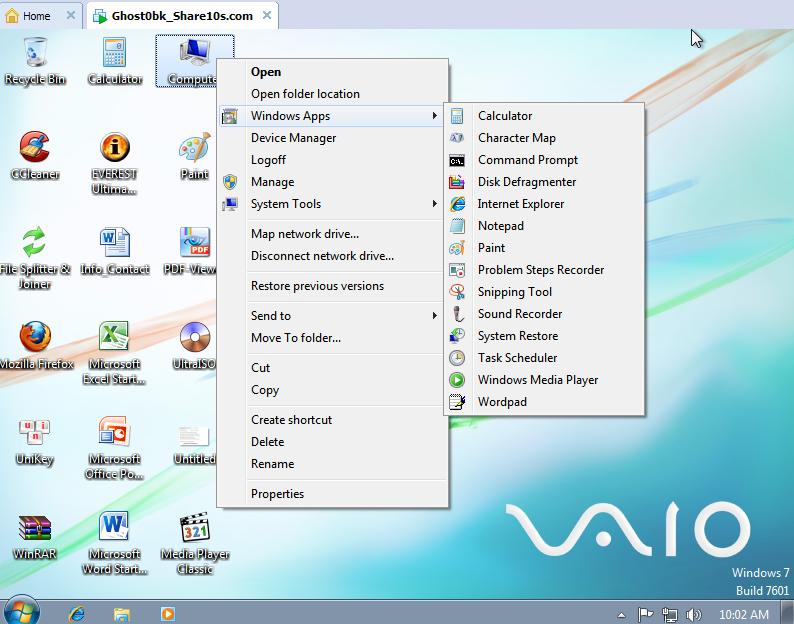Open the volume speaker tray icon
This screenshot has width=794, height=624.
(693, 615)
